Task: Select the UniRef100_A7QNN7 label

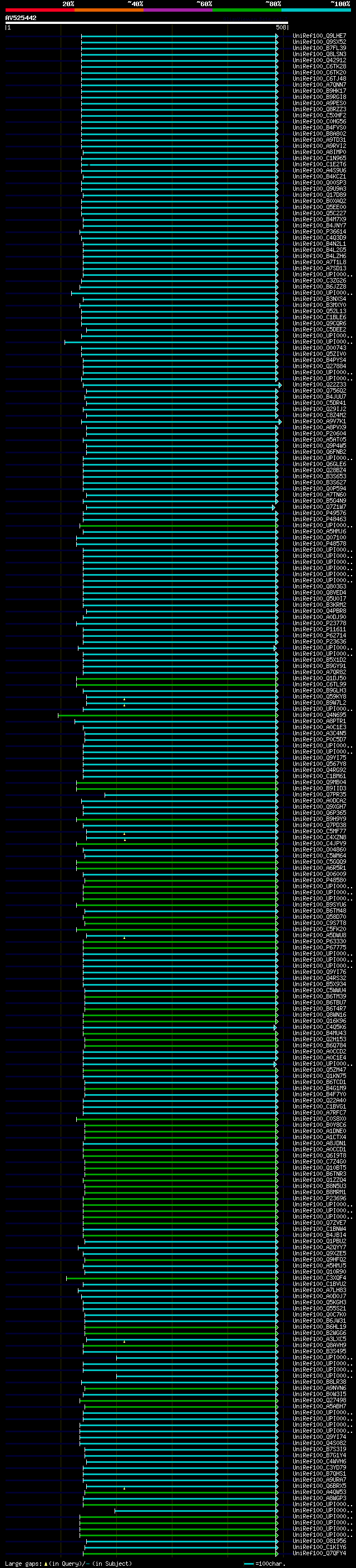Action: coord(319,85)
